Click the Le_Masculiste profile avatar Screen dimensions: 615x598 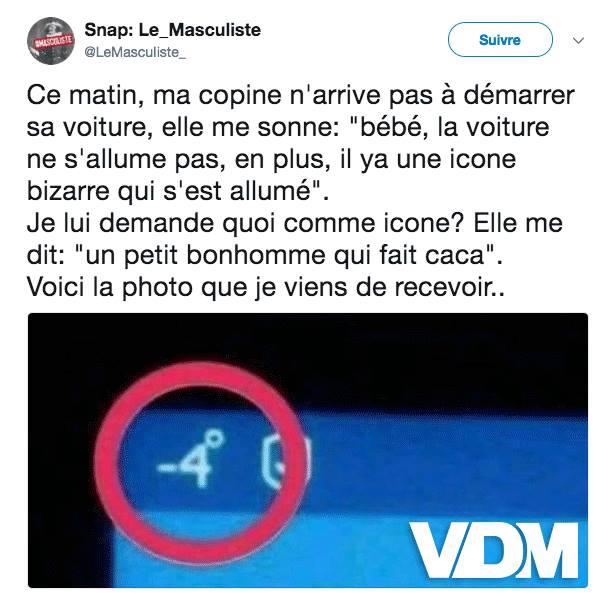pyautogui.click(x=51, y=40)
